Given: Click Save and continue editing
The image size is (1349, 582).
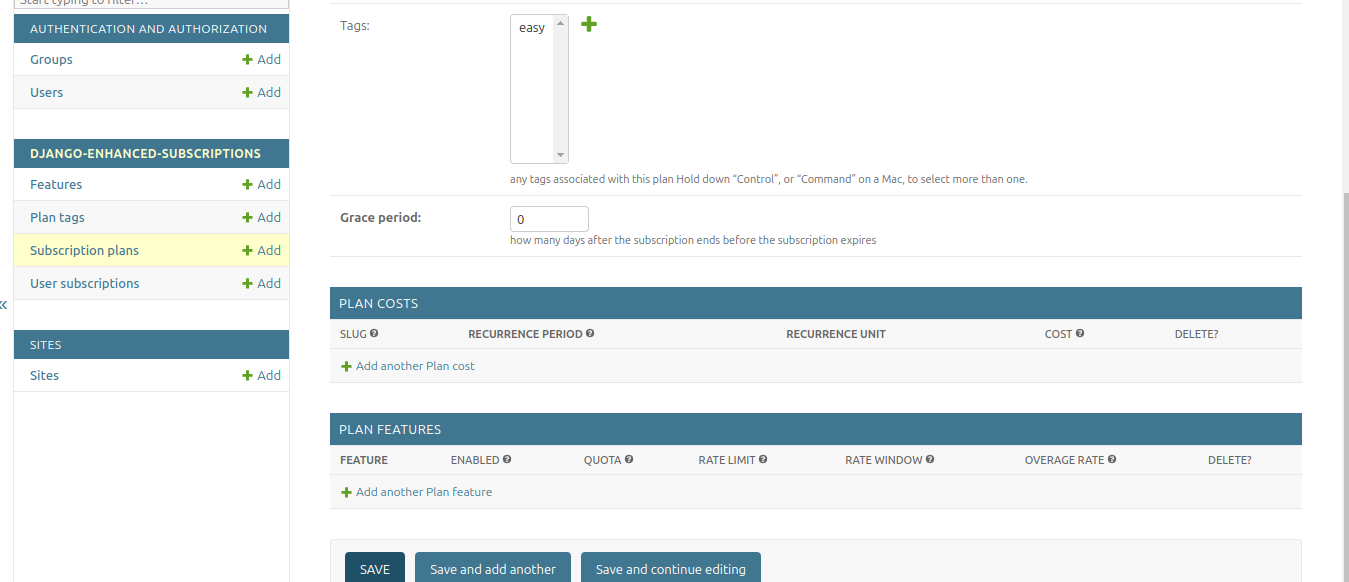Looking at the screenshot, I should (x=671, y=568).
